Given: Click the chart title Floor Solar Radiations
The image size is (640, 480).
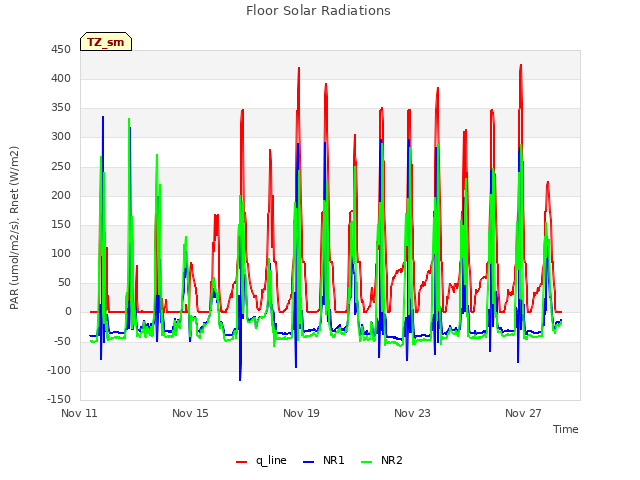Looking at the screenshot, I should (318, 10).
